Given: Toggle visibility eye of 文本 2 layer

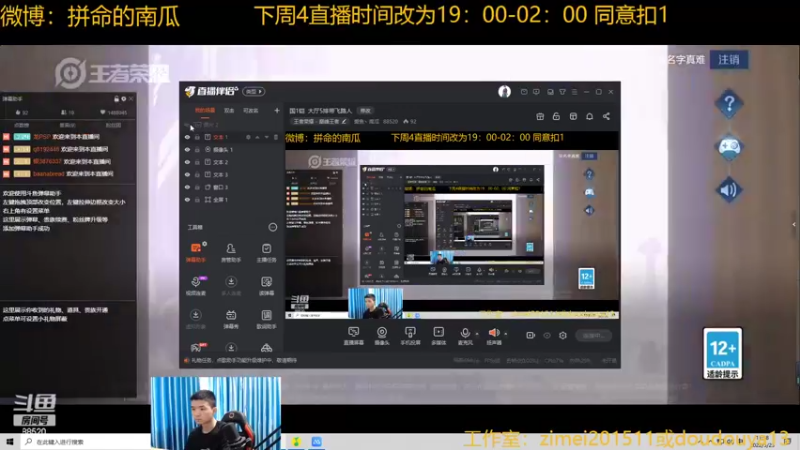Looking at the screenshot, I should [x=187, y=162].
